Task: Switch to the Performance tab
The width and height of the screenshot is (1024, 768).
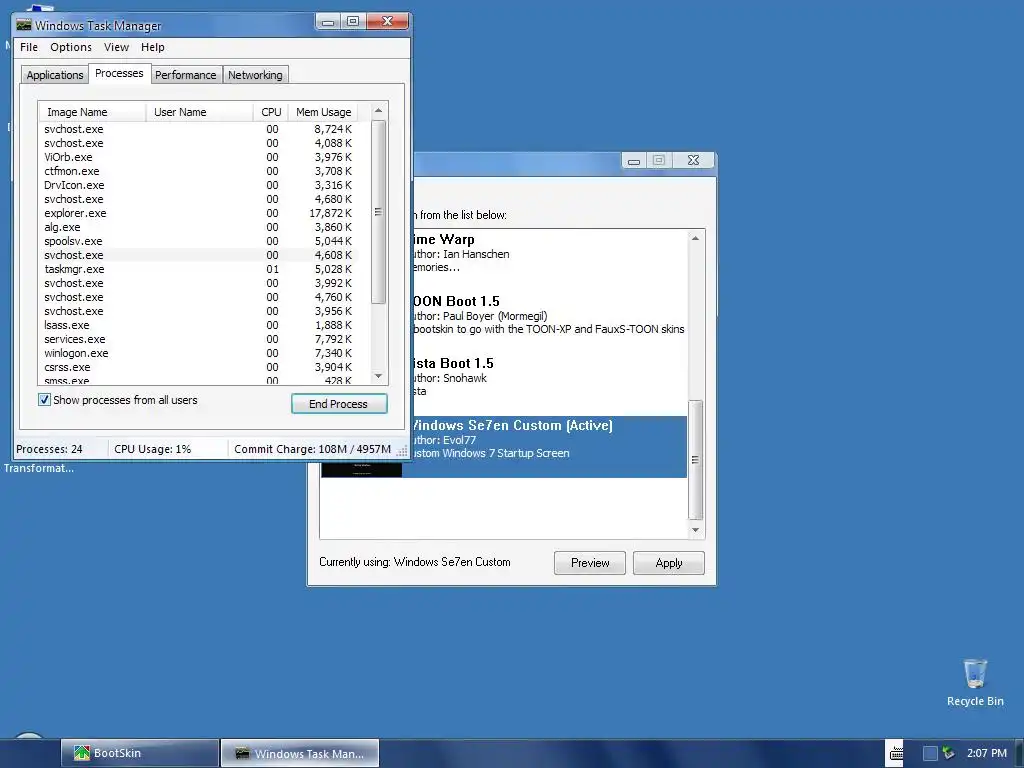Action: [x=185, y=75]
